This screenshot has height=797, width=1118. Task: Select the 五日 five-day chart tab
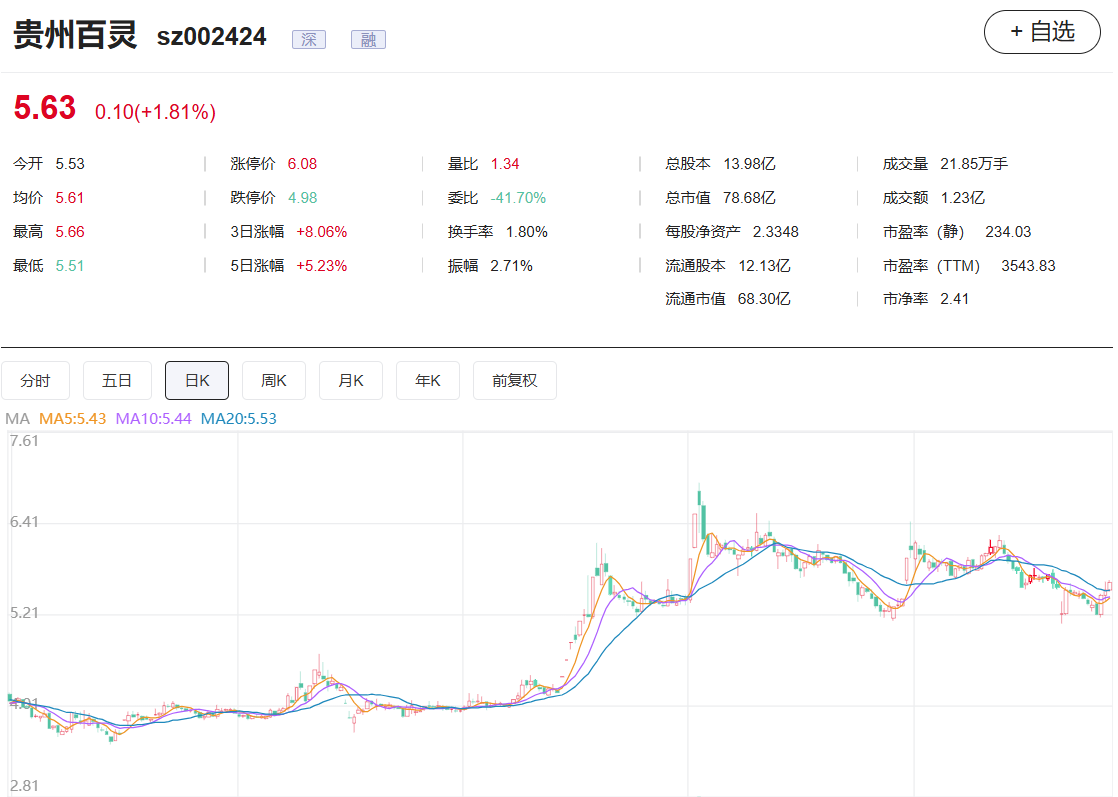point(117,381)
